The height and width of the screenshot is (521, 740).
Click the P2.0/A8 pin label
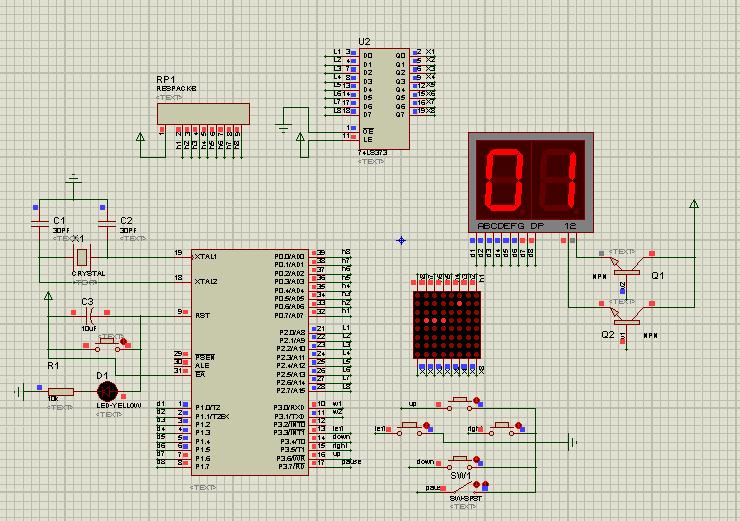[x=292, y=332]
